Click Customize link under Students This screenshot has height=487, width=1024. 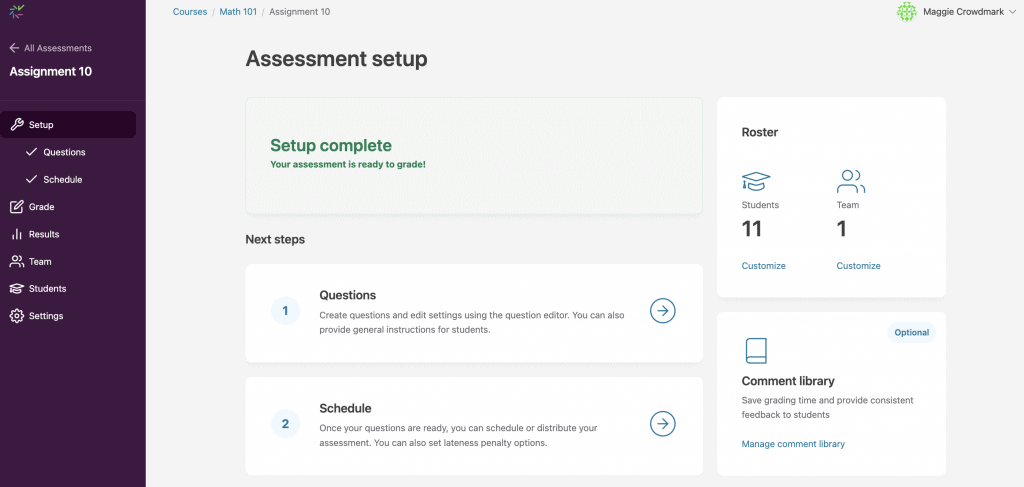[763, 266]
